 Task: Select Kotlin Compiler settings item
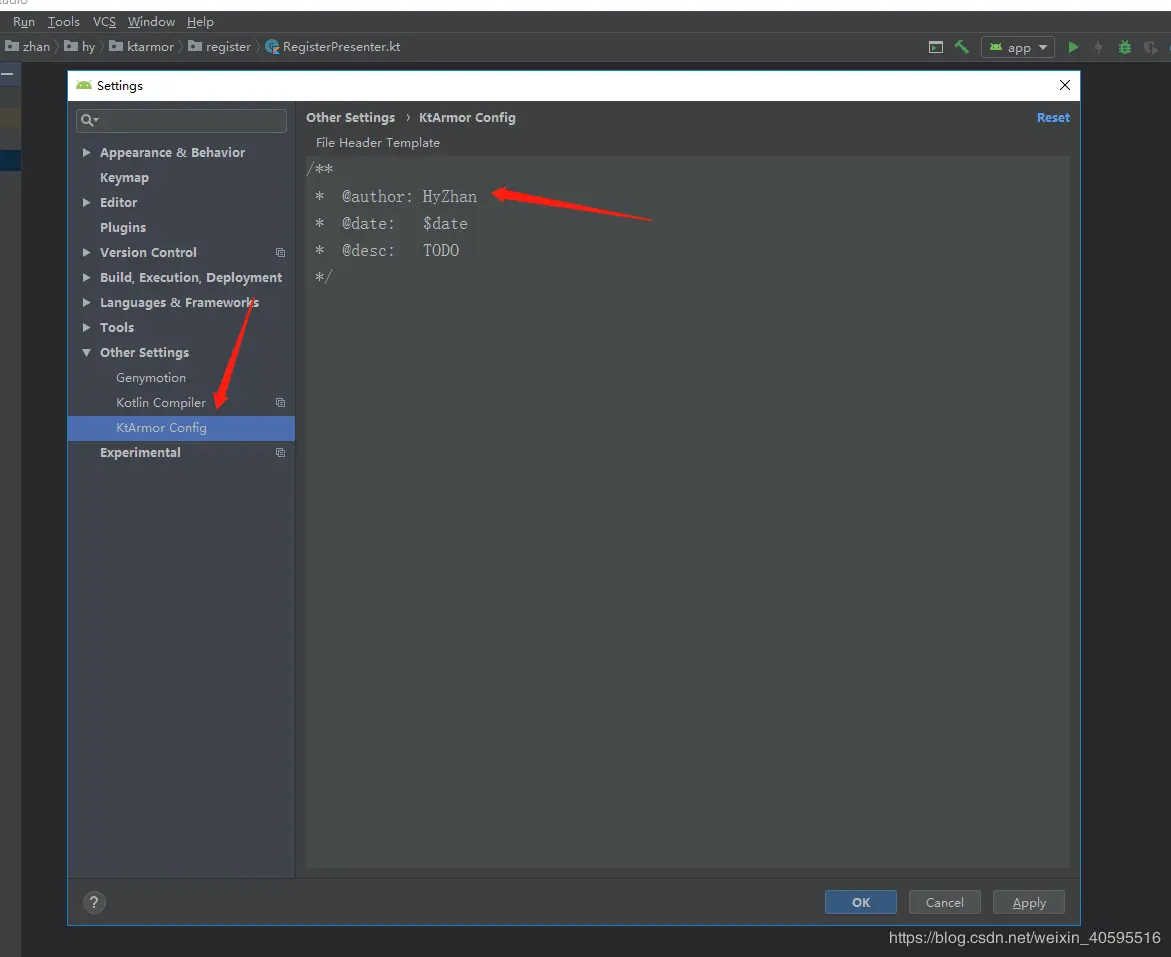pyautogui.click(x=161, y=403)
